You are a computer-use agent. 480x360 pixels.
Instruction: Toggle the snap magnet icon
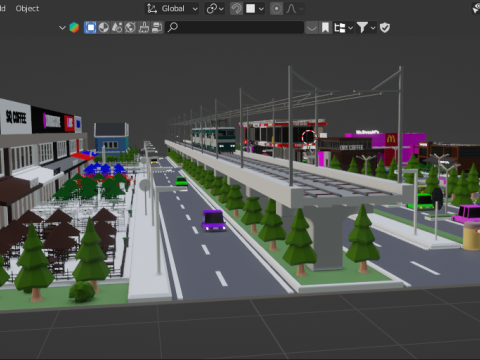(x=236, y=8)
